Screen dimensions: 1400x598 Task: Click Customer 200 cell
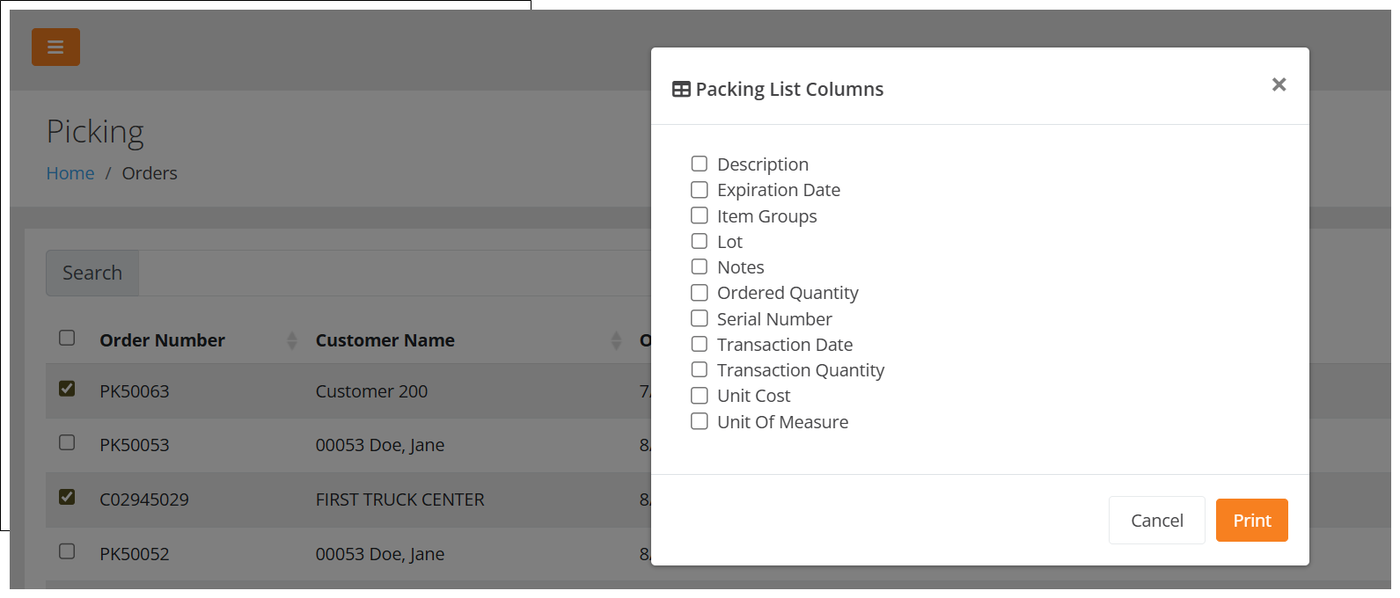pos(371,391)
